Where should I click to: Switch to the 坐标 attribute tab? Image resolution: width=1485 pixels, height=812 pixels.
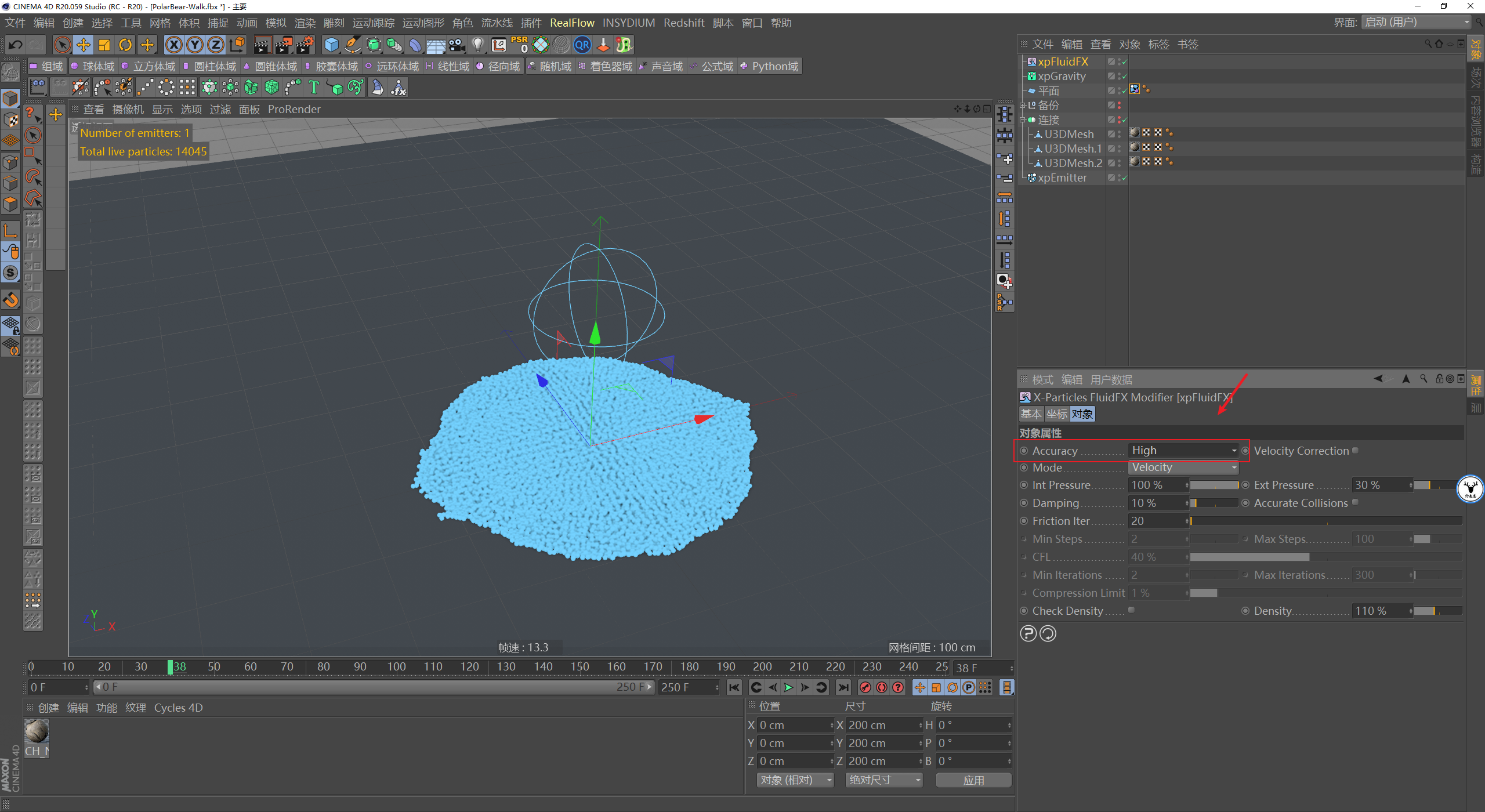[x=1057, y=414]
